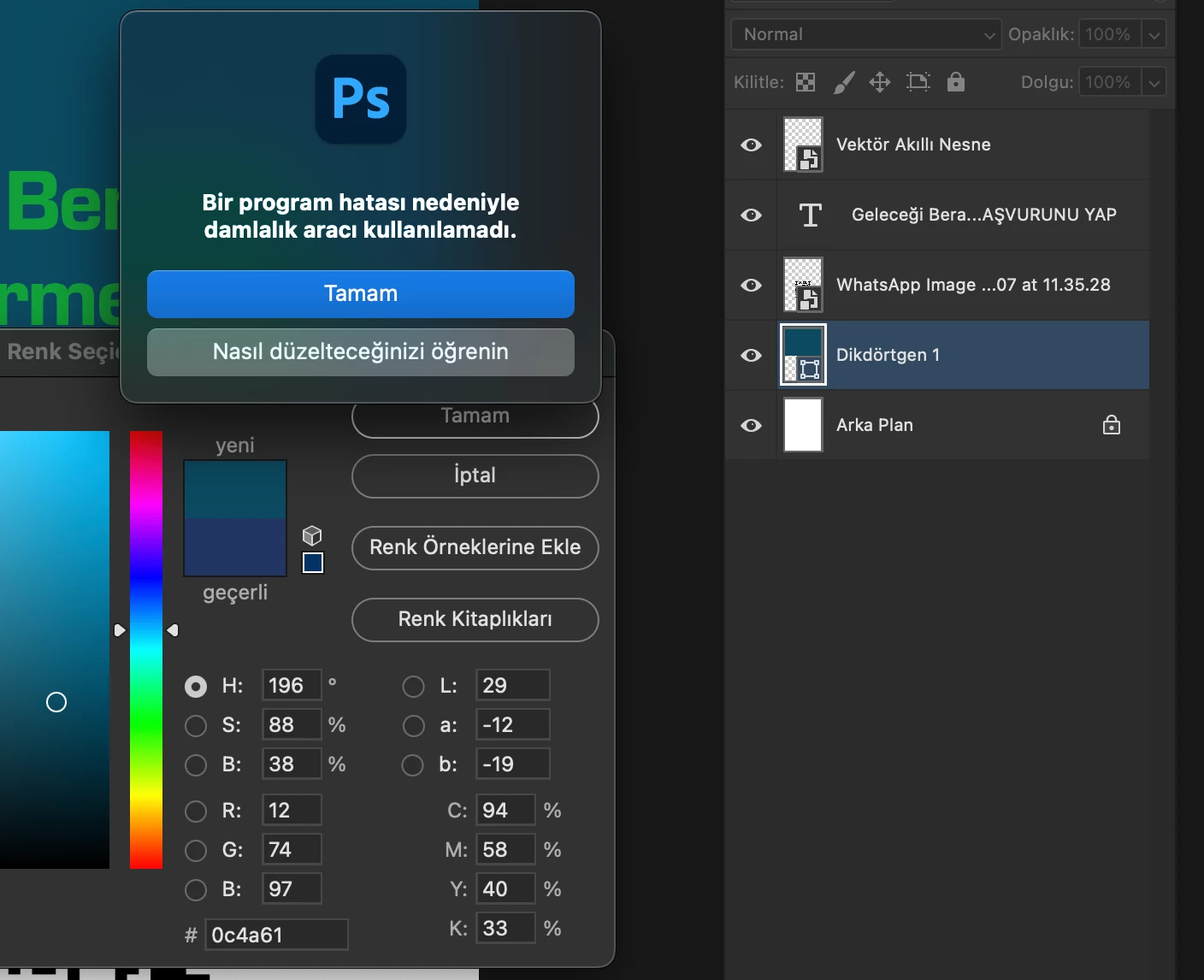Click the Y yellow percentage field

505,889
